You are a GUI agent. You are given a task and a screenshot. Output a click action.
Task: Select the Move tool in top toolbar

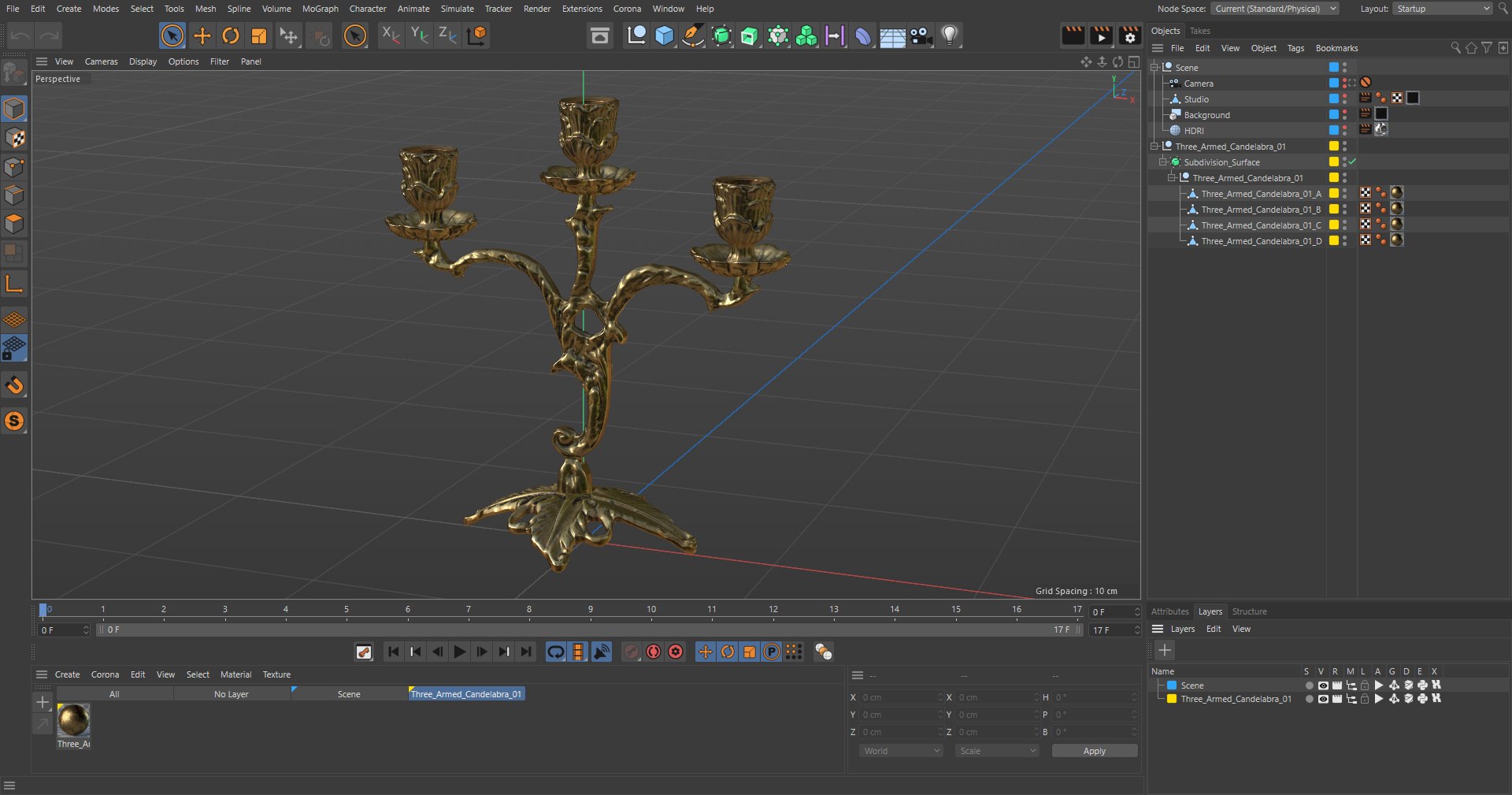point(202,35)
